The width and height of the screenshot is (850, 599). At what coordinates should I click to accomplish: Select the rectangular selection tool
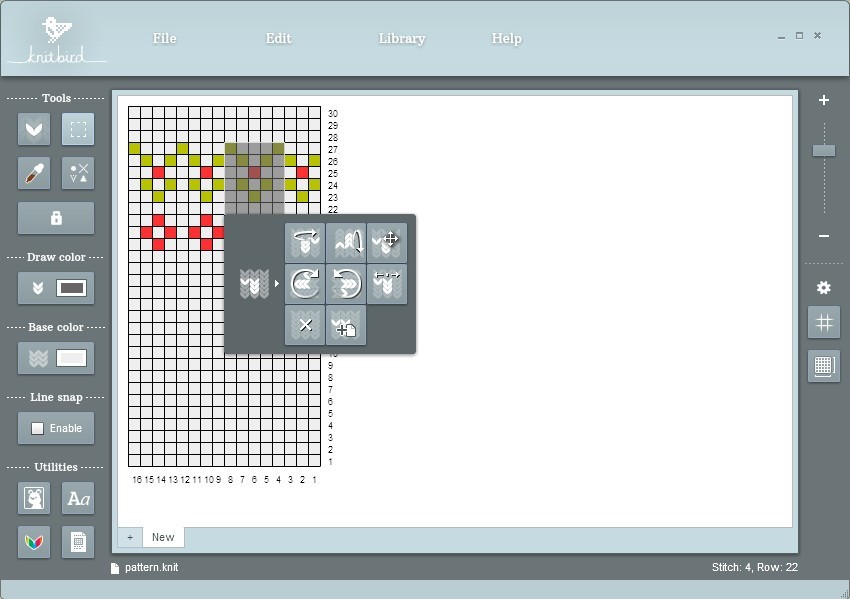78,129
